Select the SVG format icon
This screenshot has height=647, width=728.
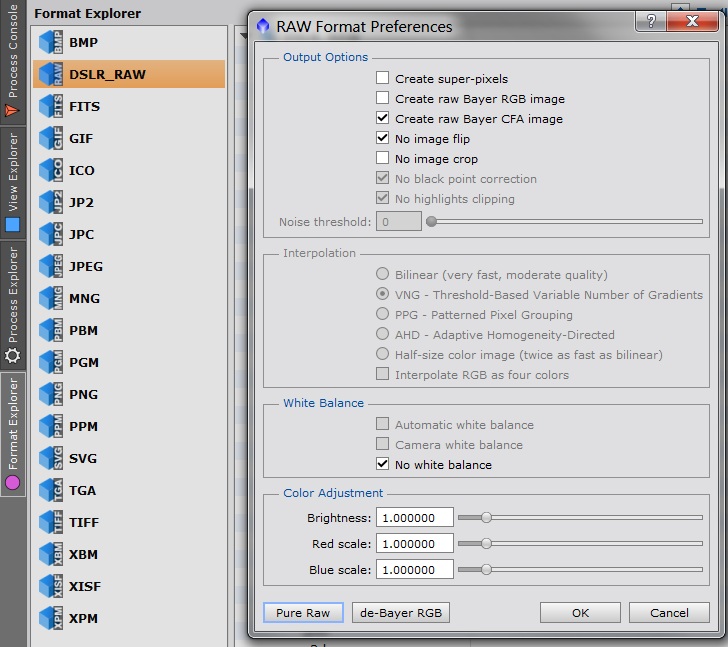51,459
